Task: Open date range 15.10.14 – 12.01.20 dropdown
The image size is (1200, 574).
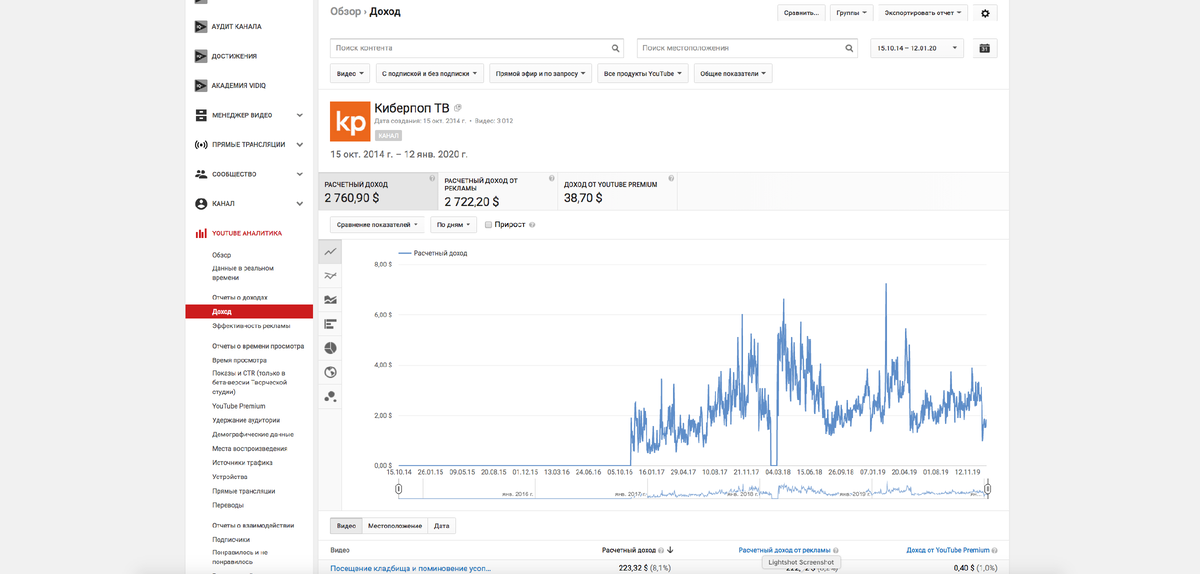Action: [917, 47]
